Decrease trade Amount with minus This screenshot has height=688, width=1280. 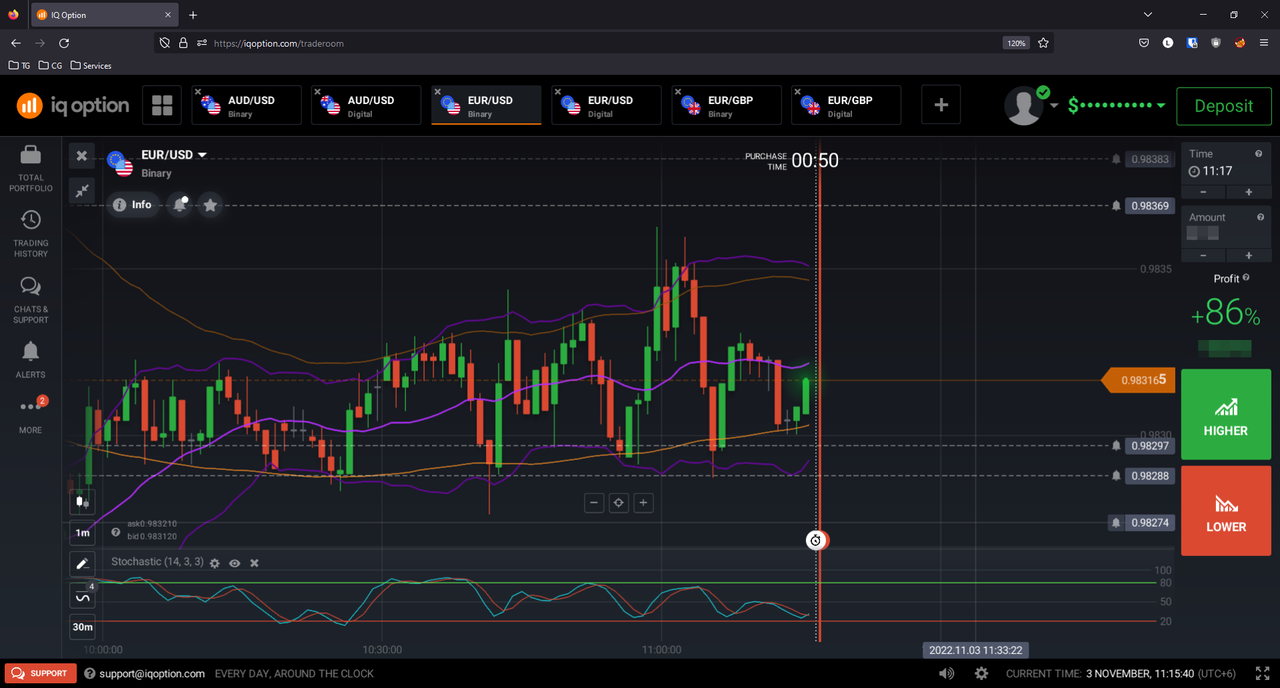pos(1203,256)
